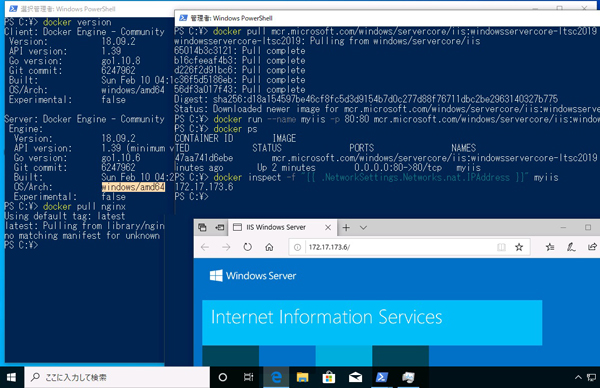Click highlighted windows/amd64 text in back PowerShell
This screenshot has height=388, width=600.
[133, 187]
